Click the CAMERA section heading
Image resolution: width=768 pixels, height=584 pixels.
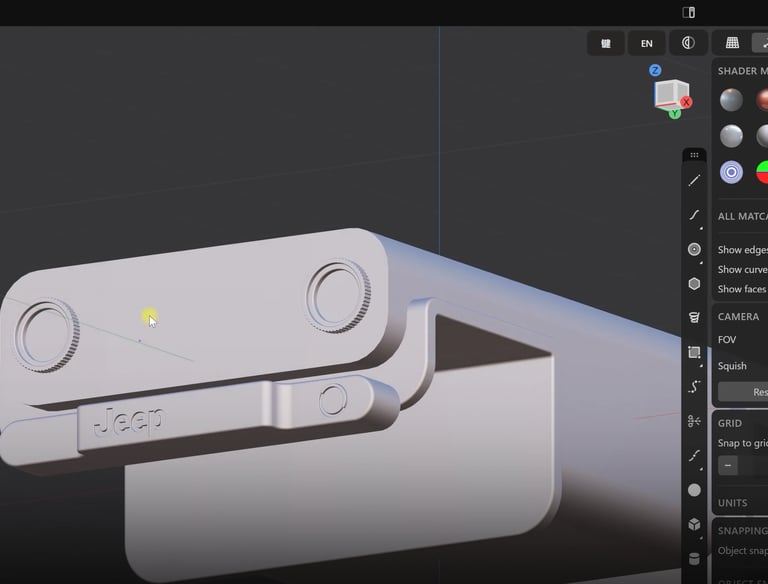tap(739, 316)
